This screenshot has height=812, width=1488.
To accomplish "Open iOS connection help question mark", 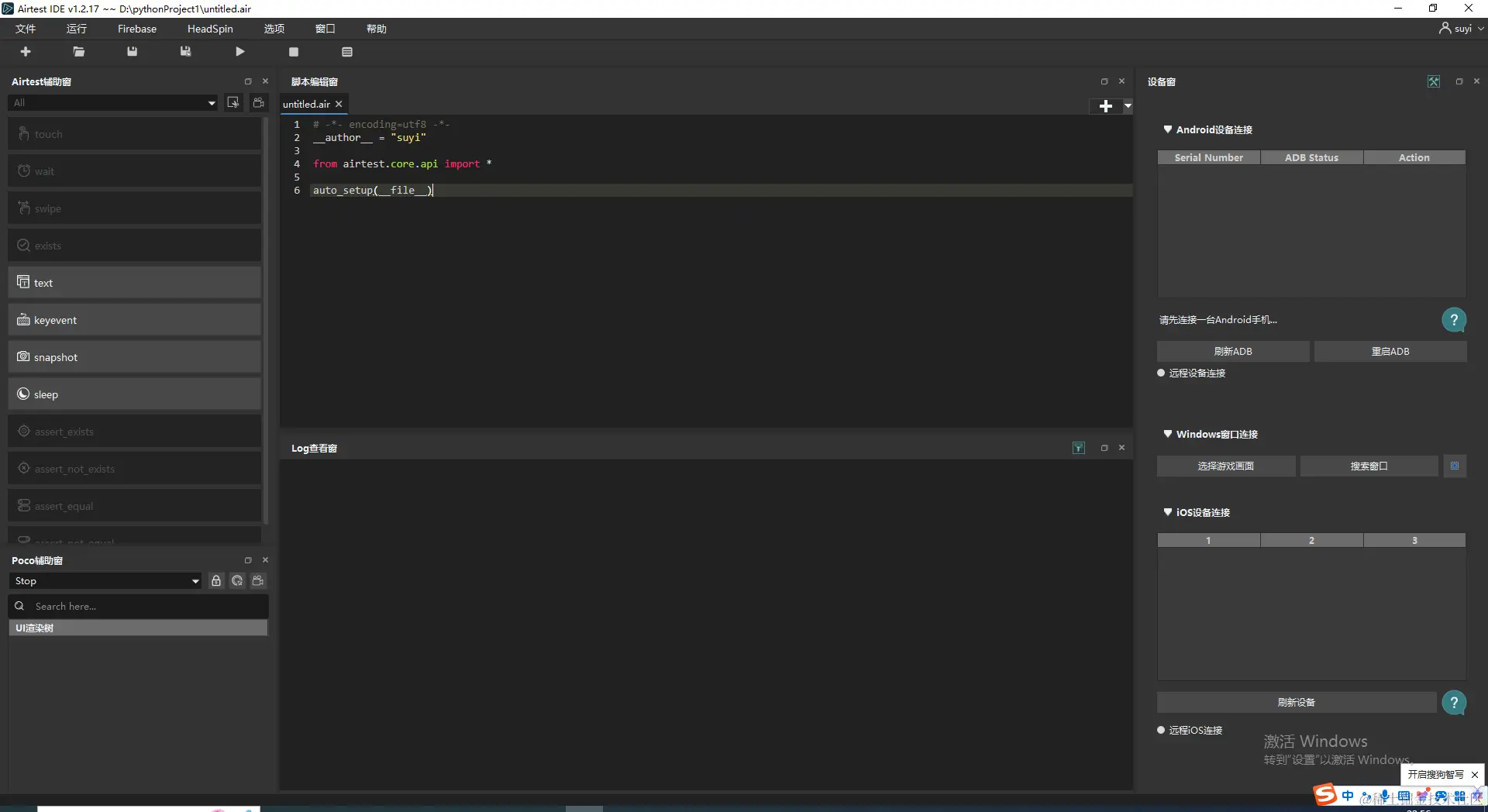I will (x=1454, y=703).
